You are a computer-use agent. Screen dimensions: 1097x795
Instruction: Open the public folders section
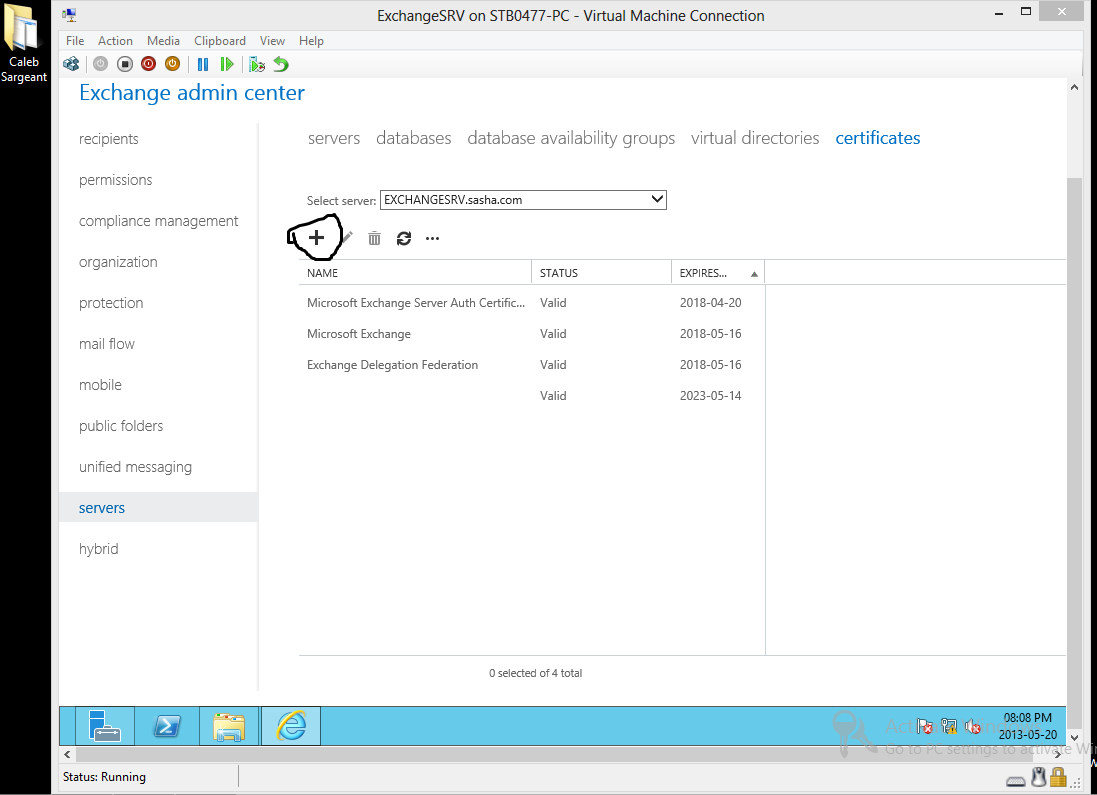(120, 425)
